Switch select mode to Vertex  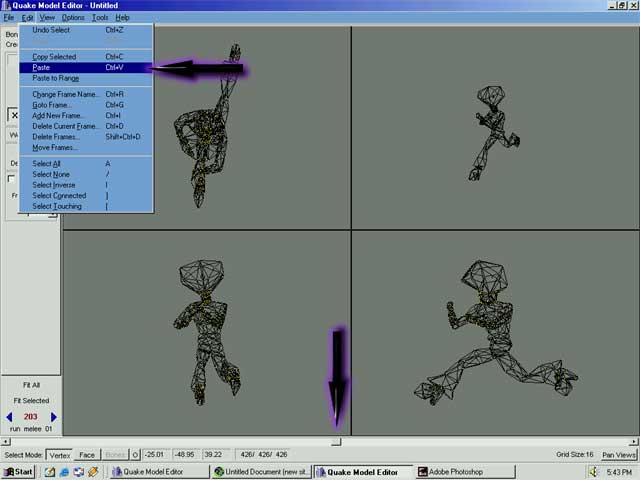59,455
